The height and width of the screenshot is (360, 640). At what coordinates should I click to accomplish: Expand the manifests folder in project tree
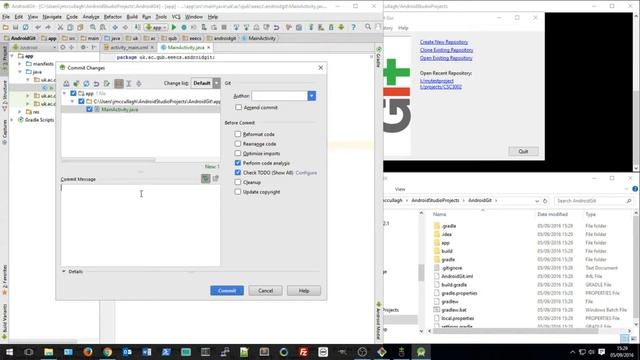[x=20, y=64]
